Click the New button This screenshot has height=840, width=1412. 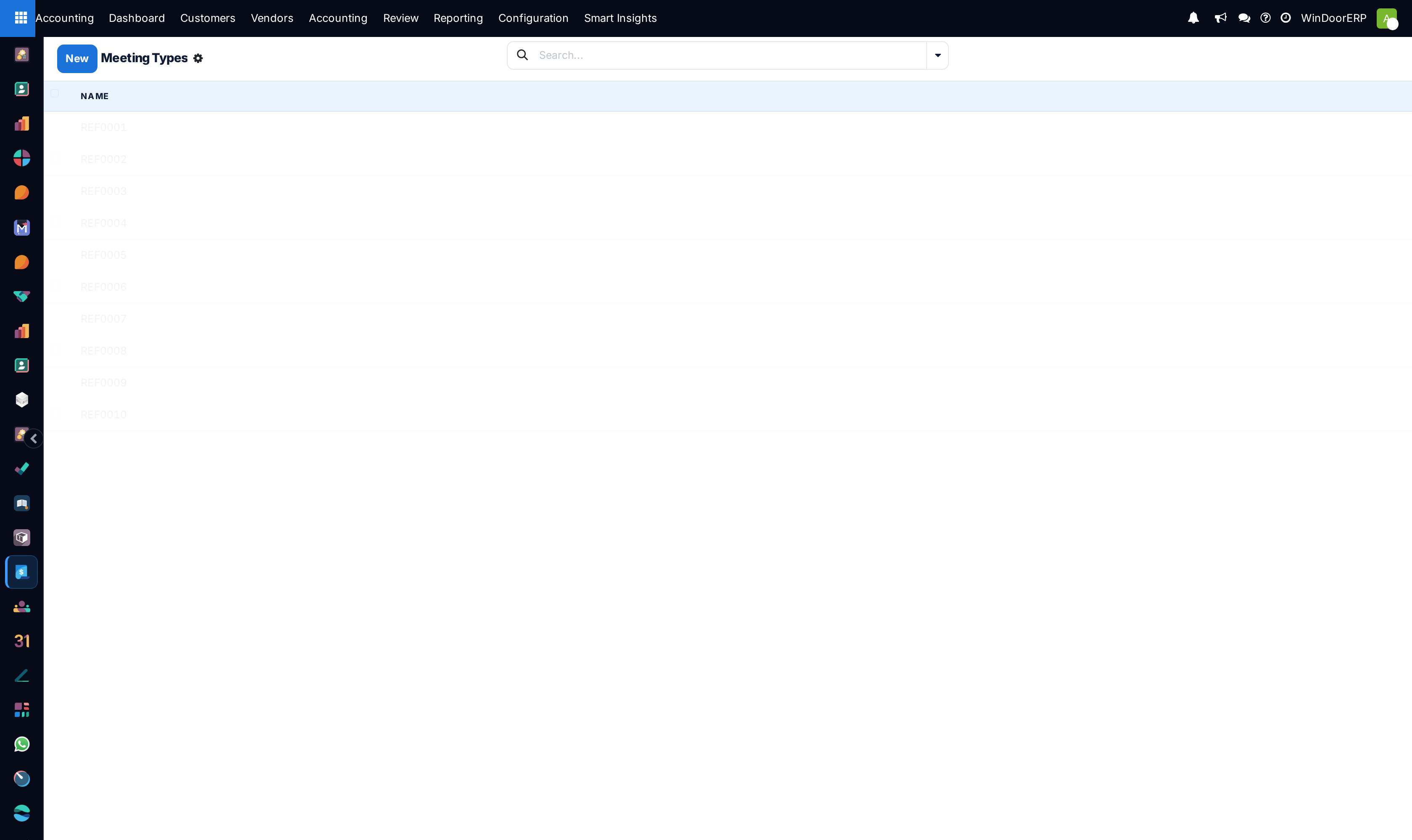click(77, 59)
